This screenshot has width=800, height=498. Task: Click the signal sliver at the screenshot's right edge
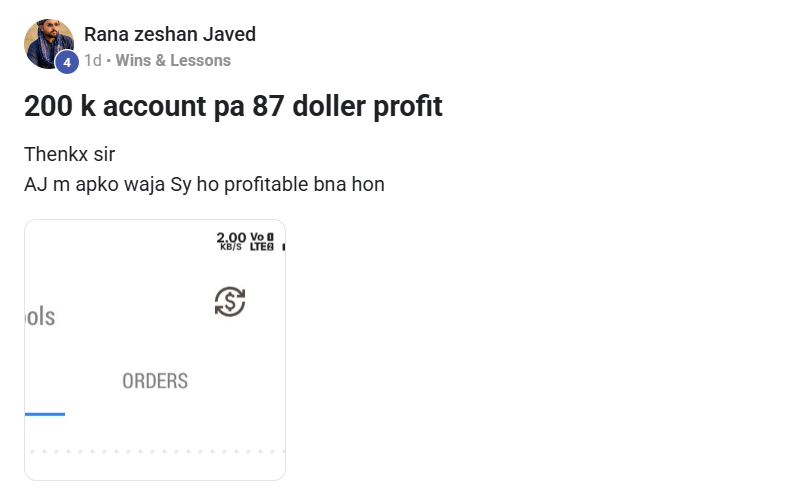click(284, 245)
